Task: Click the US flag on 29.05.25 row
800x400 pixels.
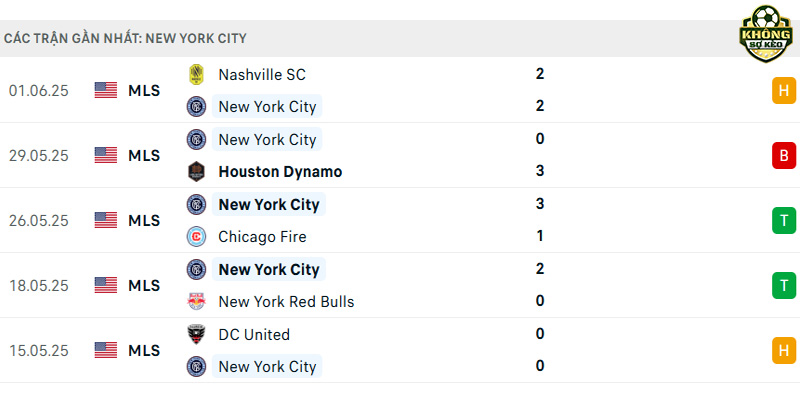Action: (x=106, y=156)
